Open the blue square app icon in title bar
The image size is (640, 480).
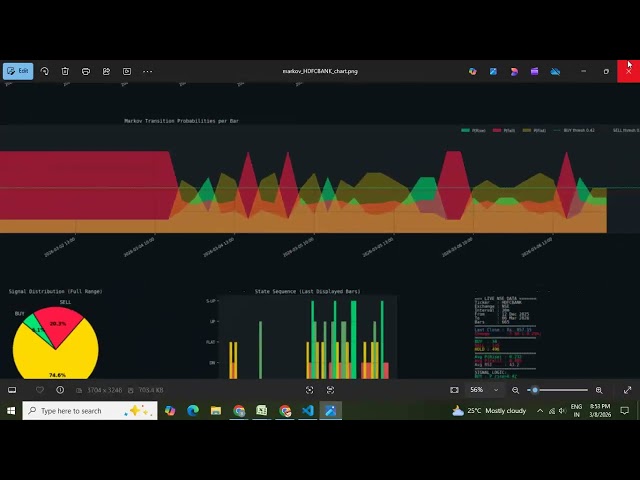tap(493, 71)
